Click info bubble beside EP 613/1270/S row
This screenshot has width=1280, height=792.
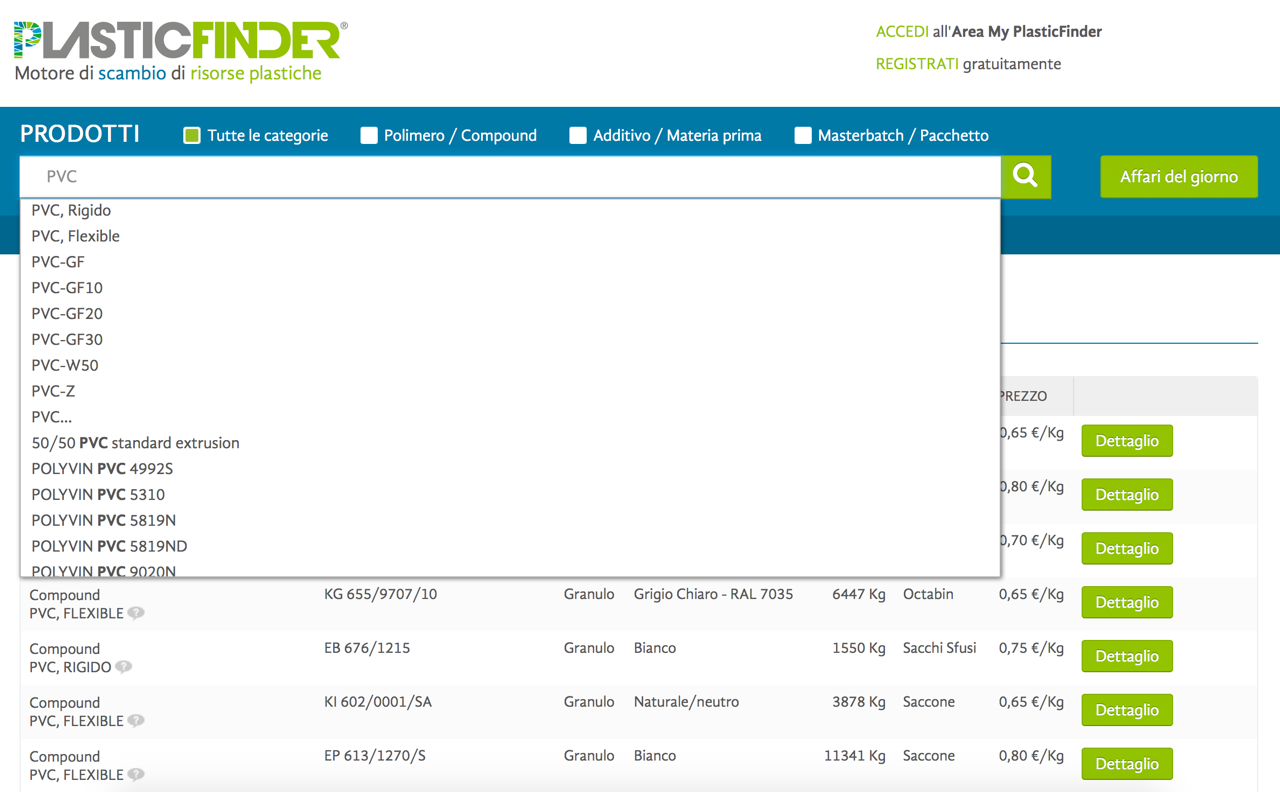pos(136,775)
